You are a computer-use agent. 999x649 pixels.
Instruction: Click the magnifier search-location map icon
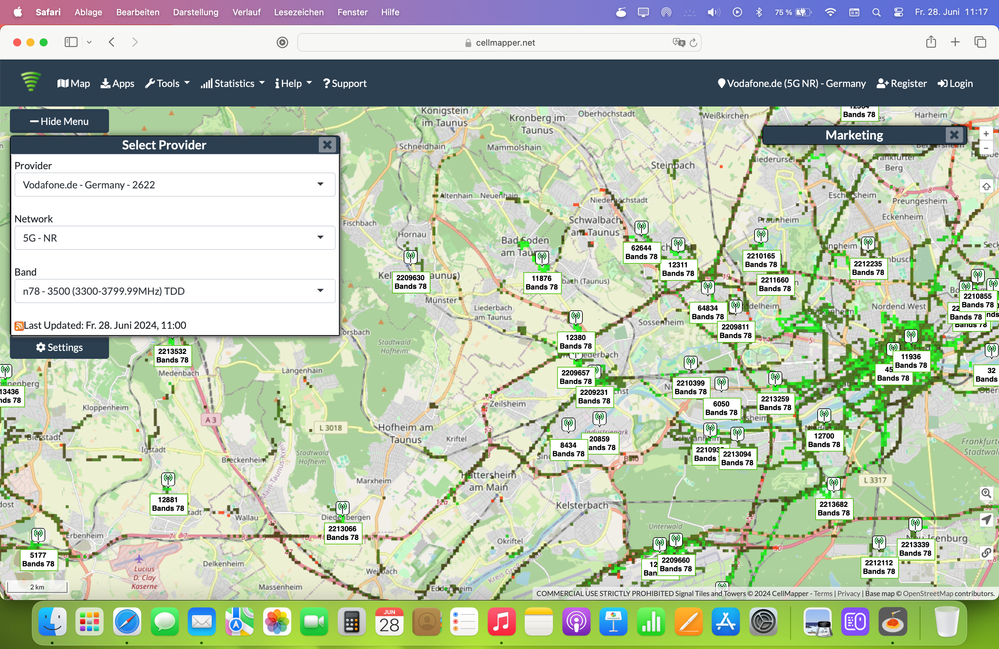pyautogui.click(x=986, y=495)
